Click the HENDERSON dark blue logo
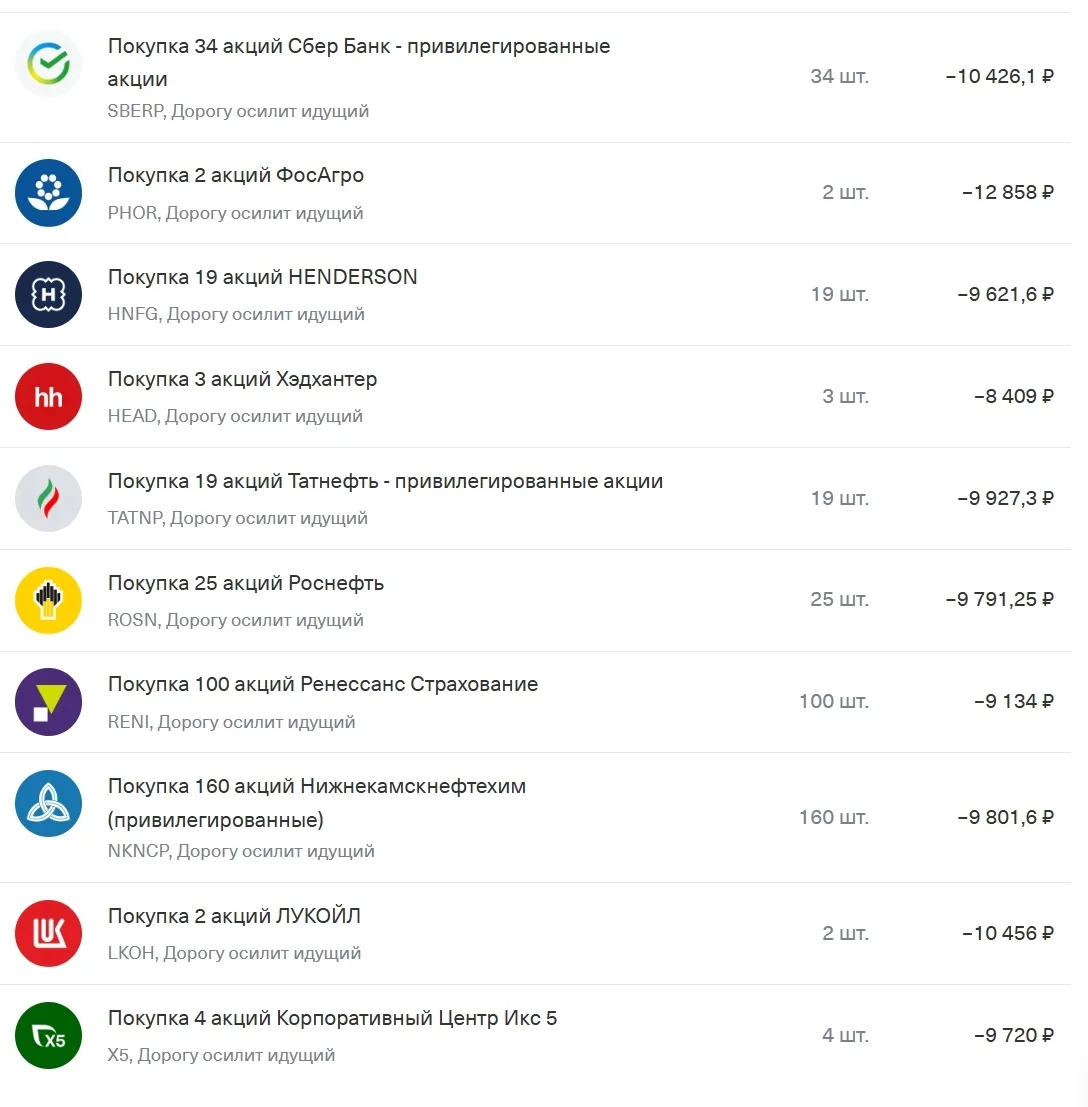This screenshot has height=1107, width=1088. click(48, 294)
